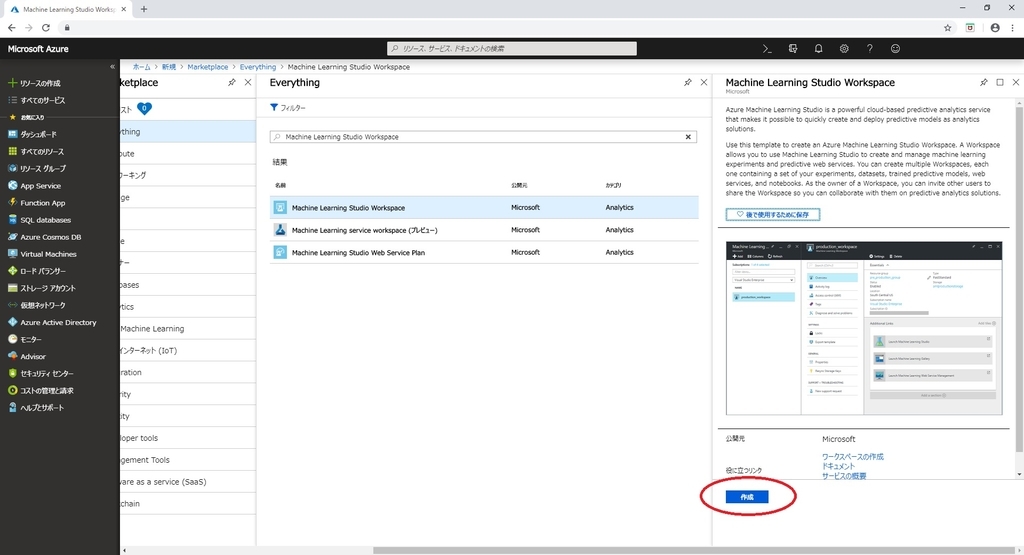Open the feedback smiley icon
This screenshot has height=555, width=1024.
click(x=895, y=49)
